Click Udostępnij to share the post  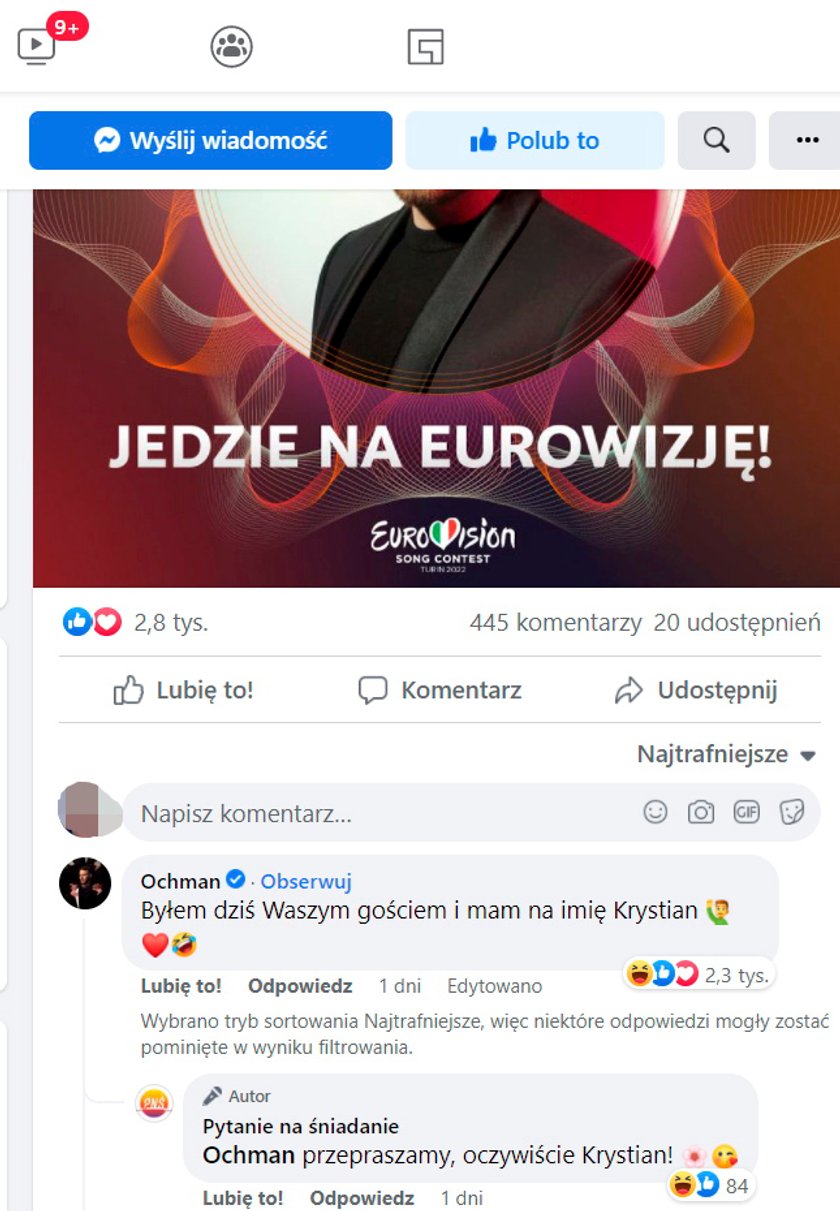[695, 690]
